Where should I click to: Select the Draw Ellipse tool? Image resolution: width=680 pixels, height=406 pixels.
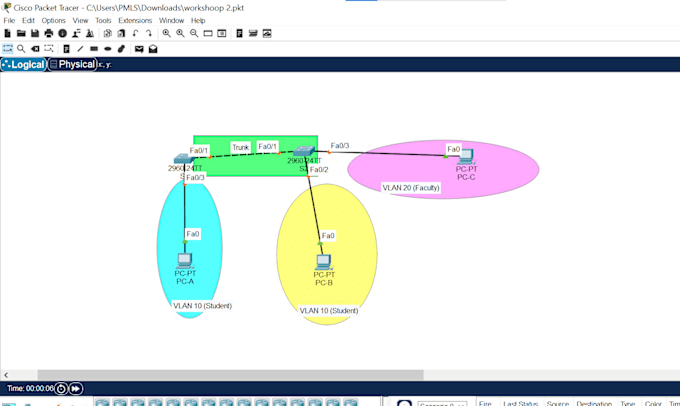108,49
